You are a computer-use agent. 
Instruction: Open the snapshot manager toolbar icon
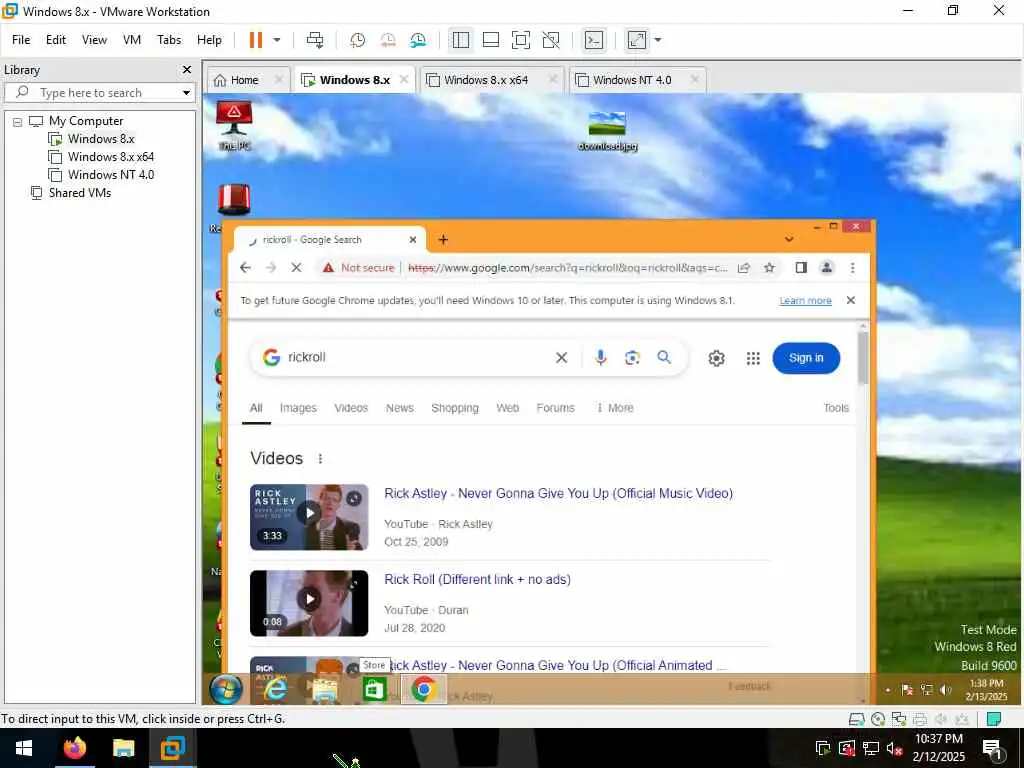418,40
